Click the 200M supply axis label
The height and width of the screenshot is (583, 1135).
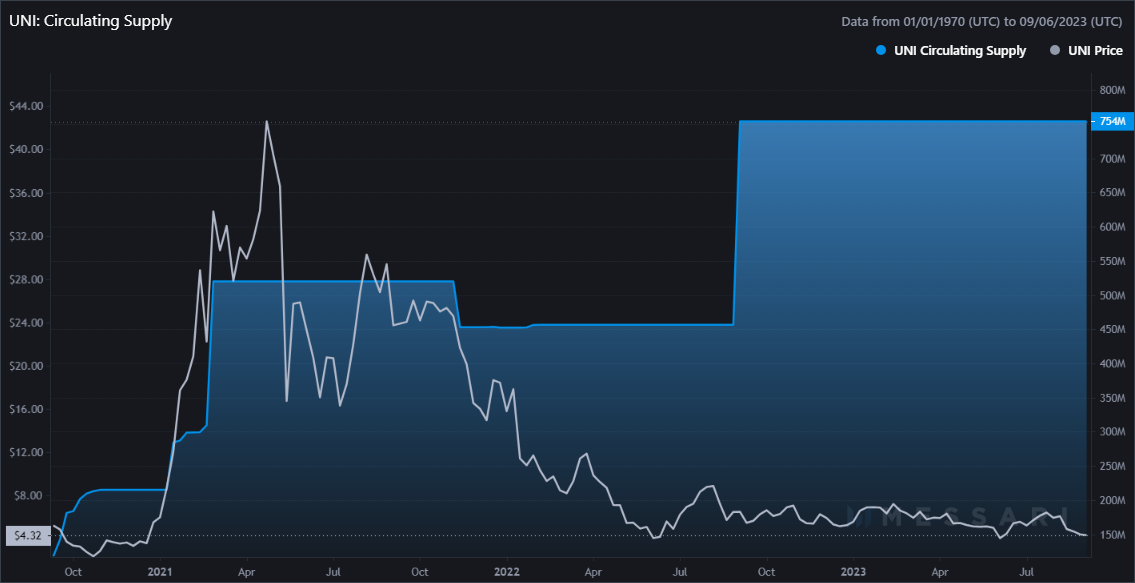coord(1113,501)
